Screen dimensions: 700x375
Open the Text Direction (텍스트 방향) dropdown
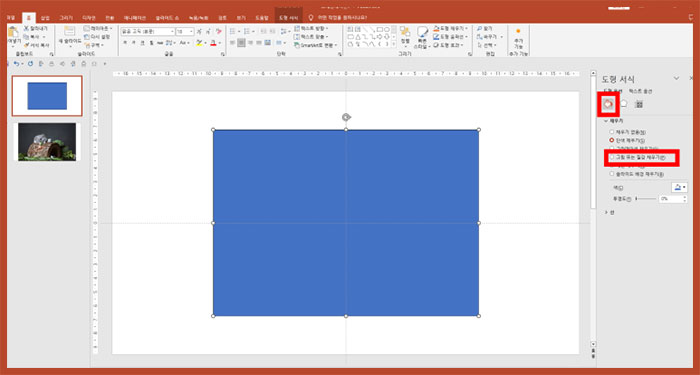point(311,29)
